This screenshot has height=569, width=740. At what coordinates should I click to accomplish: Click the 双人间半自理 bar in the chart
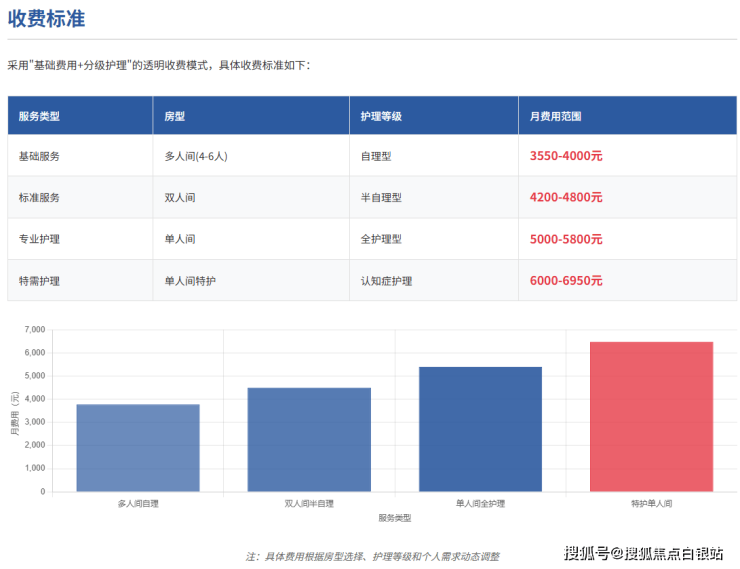tap(309, 440)
